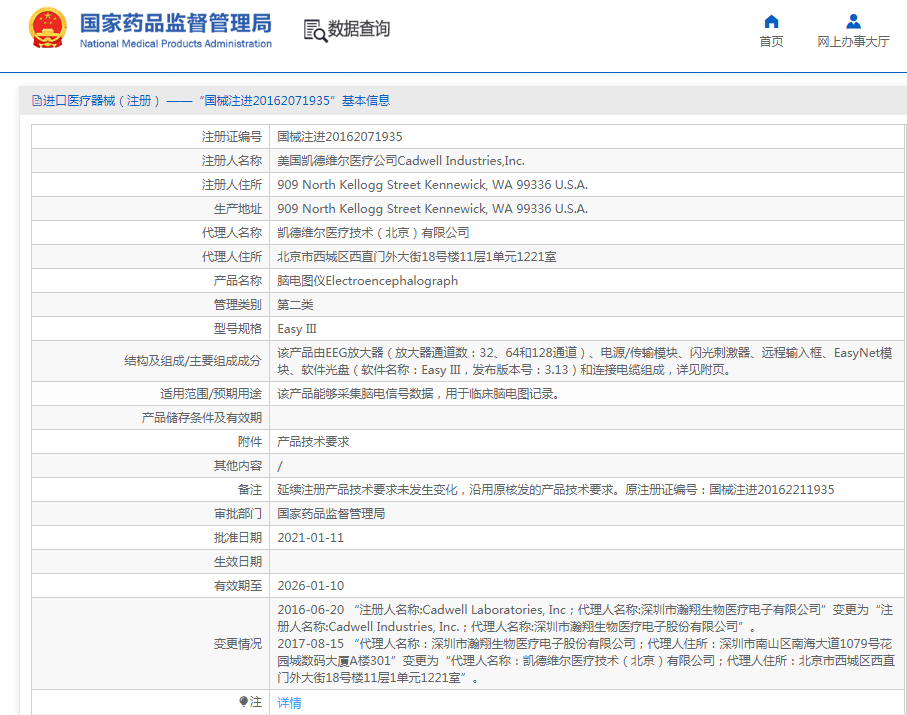Click the approval date 2021-01-11

tap(310, 538)
